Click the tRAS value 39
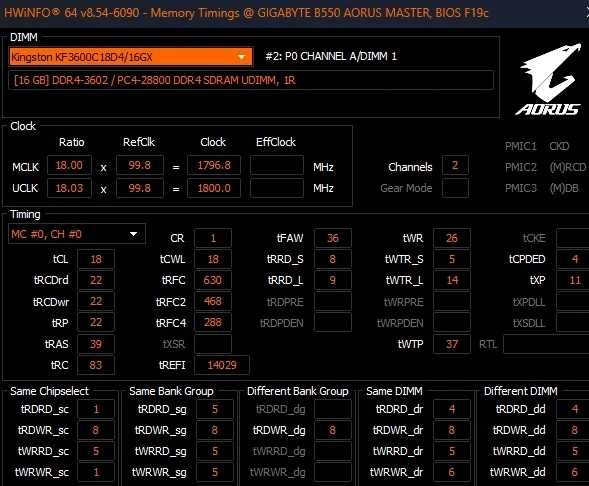Screen dimensions: 589x486 coord(96,344)
